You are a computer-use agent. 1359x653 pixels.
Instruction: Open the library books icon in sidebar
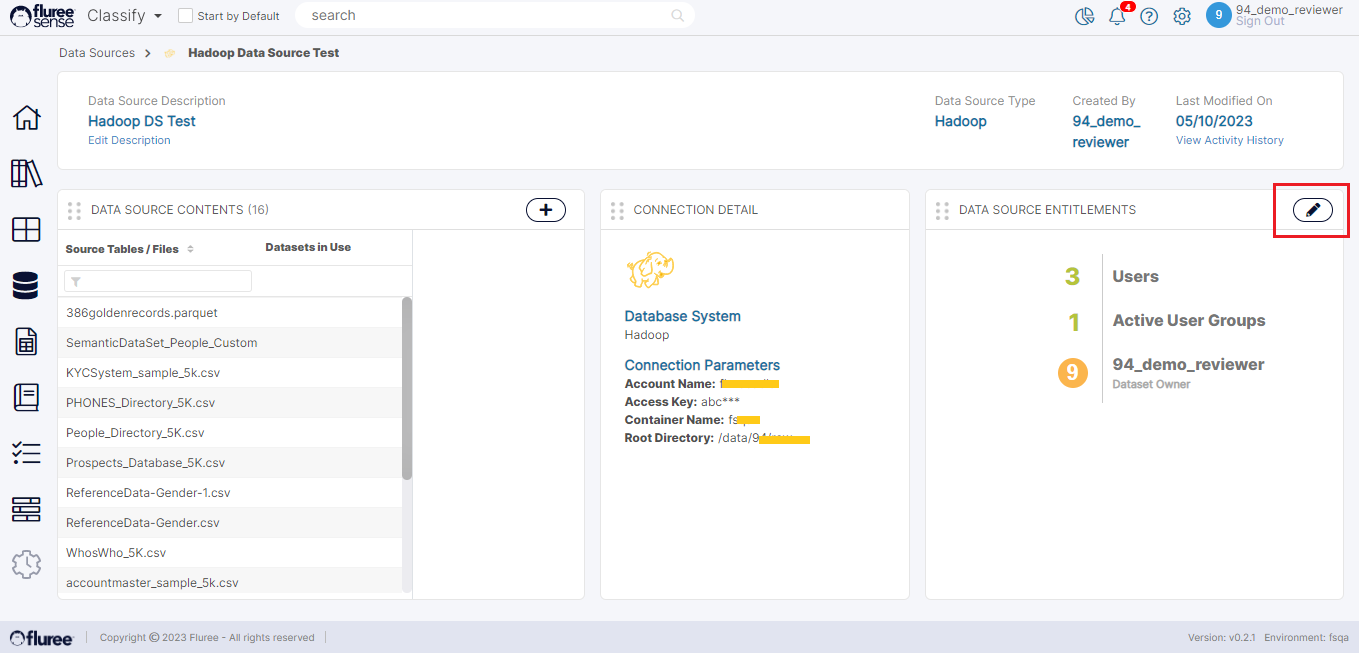point(26,173)
